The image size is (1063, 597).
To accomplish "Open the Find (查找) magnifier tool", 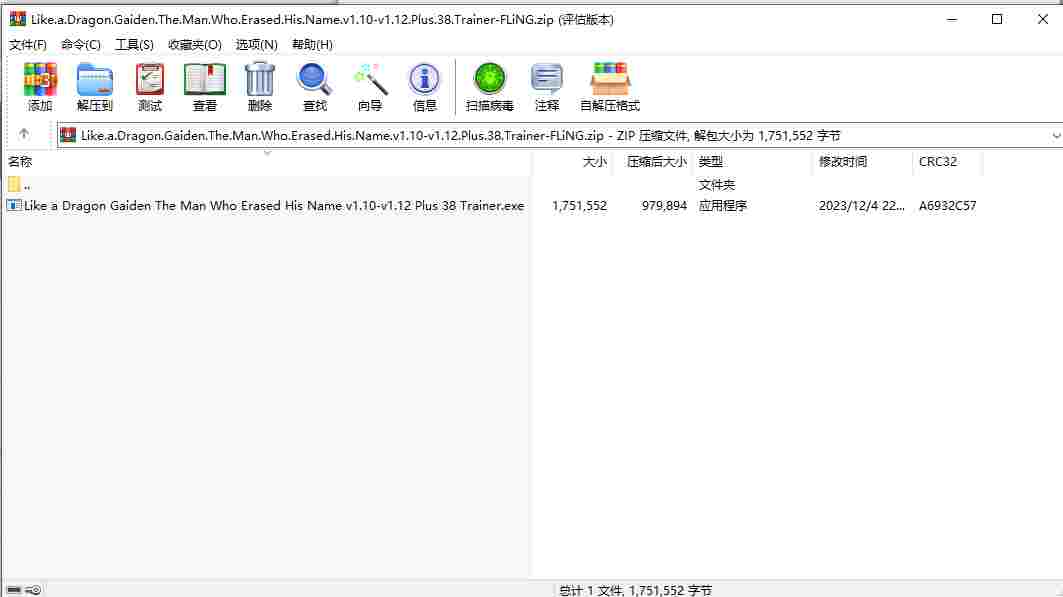I will pos(315,86).
